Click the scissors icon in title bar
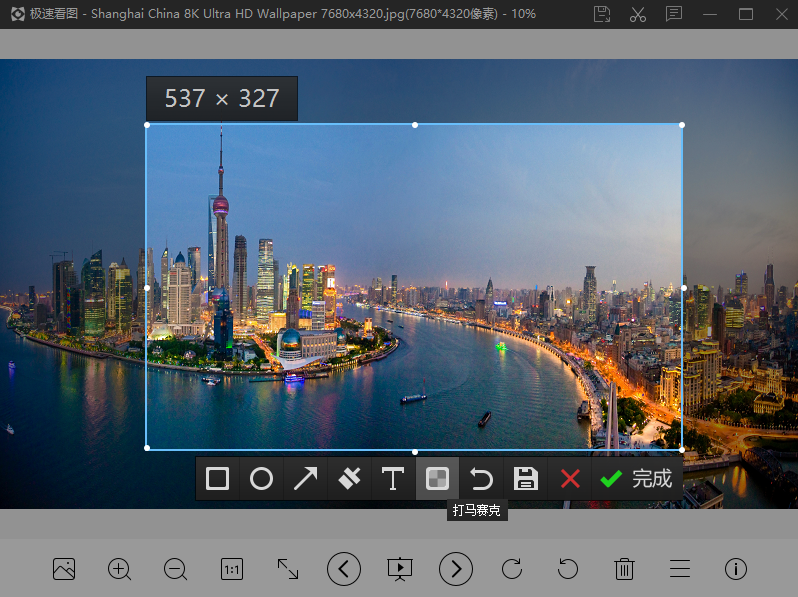This screenshot has height=597, width=798. click(x=638, y=14)
